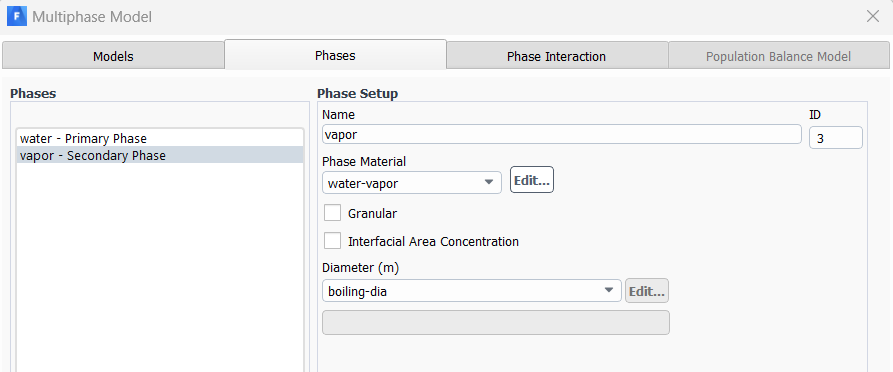Click the Fluent app icon in title bar
The width and height of the screenshot is (893, 372).
point(17,17)
